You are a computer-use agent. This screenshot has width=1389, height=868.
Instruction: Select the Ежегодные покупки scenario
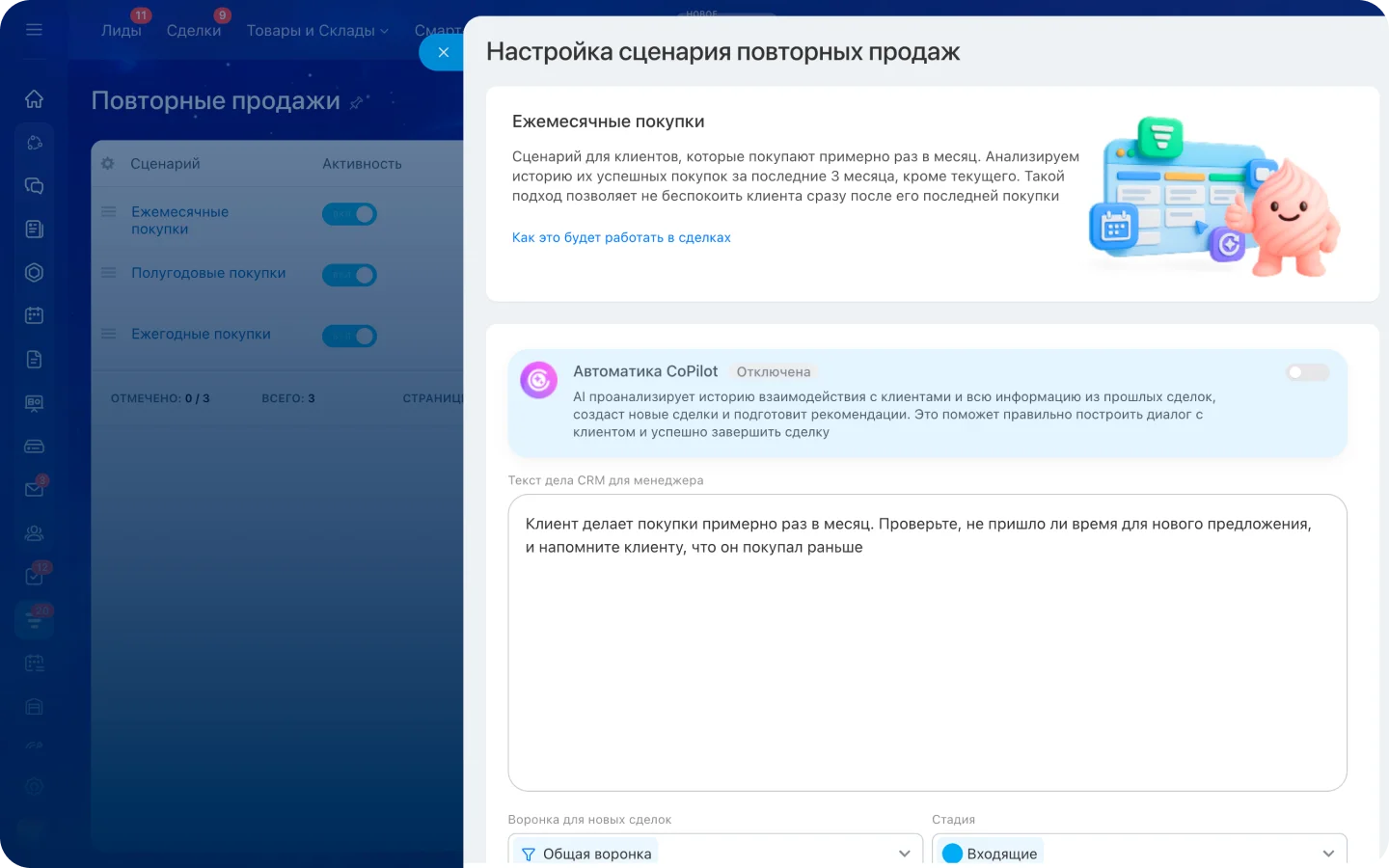point(201,334)
